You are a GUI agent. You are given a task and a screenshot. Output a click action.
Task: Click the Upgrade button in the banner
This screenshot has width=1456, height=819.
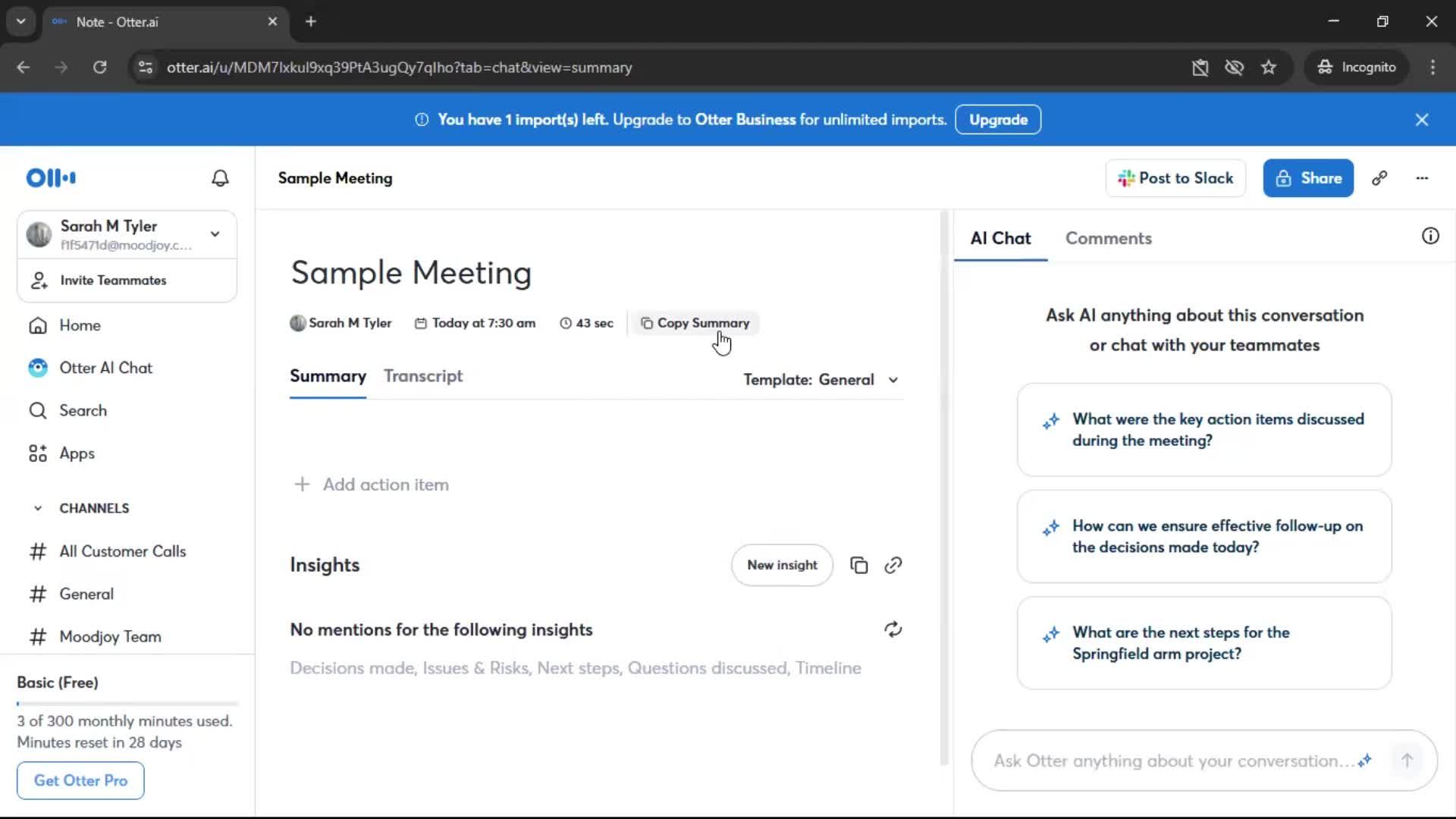[998, 120]
